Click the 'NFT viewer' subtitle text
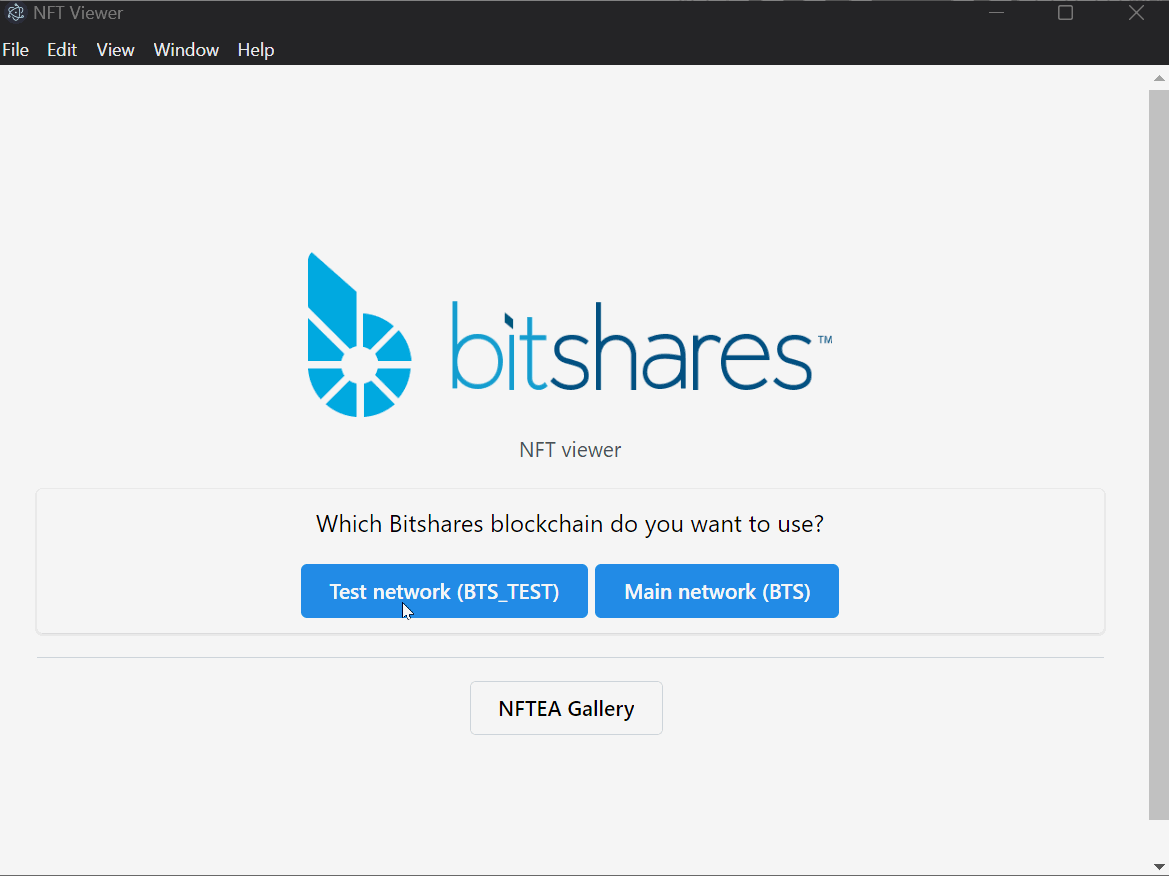 [x=570, y=450]
